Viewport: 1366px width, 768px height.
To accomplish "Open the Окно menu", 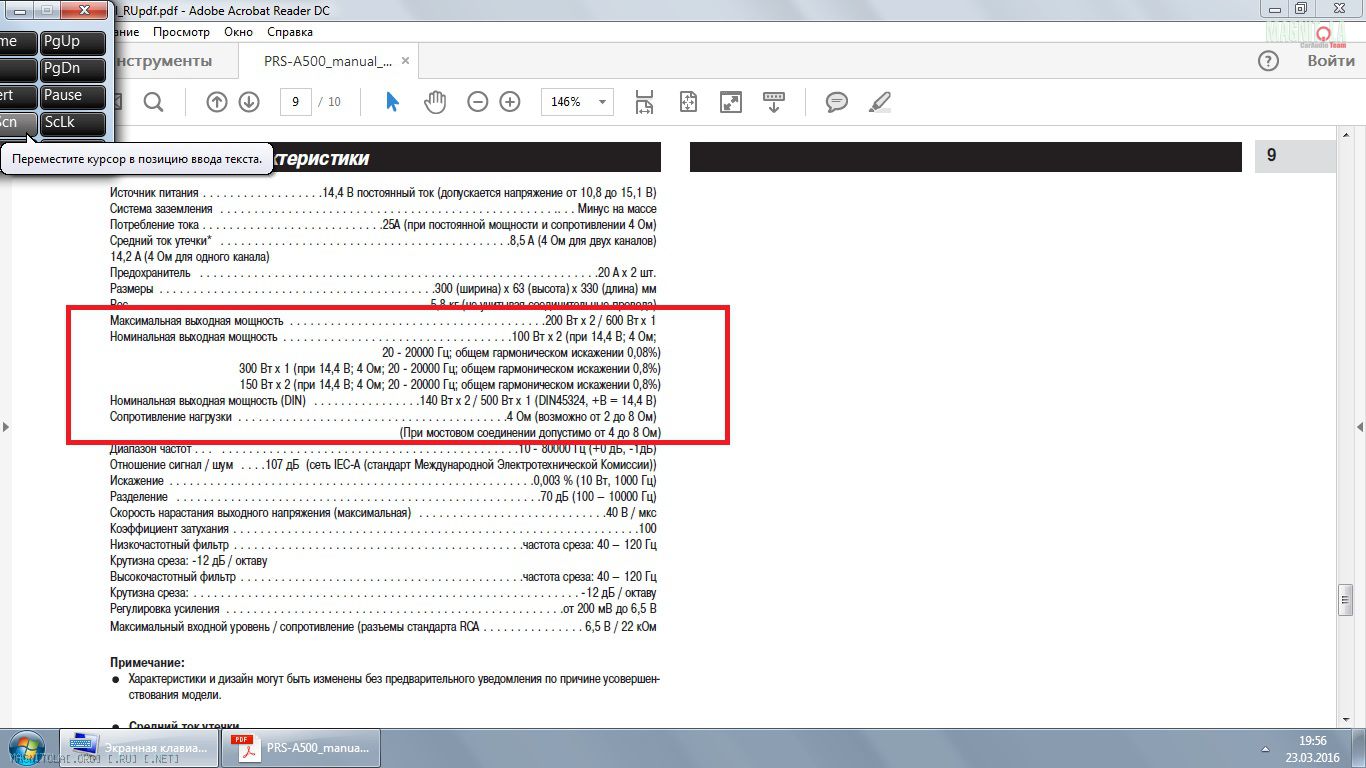I will point(238,32).
